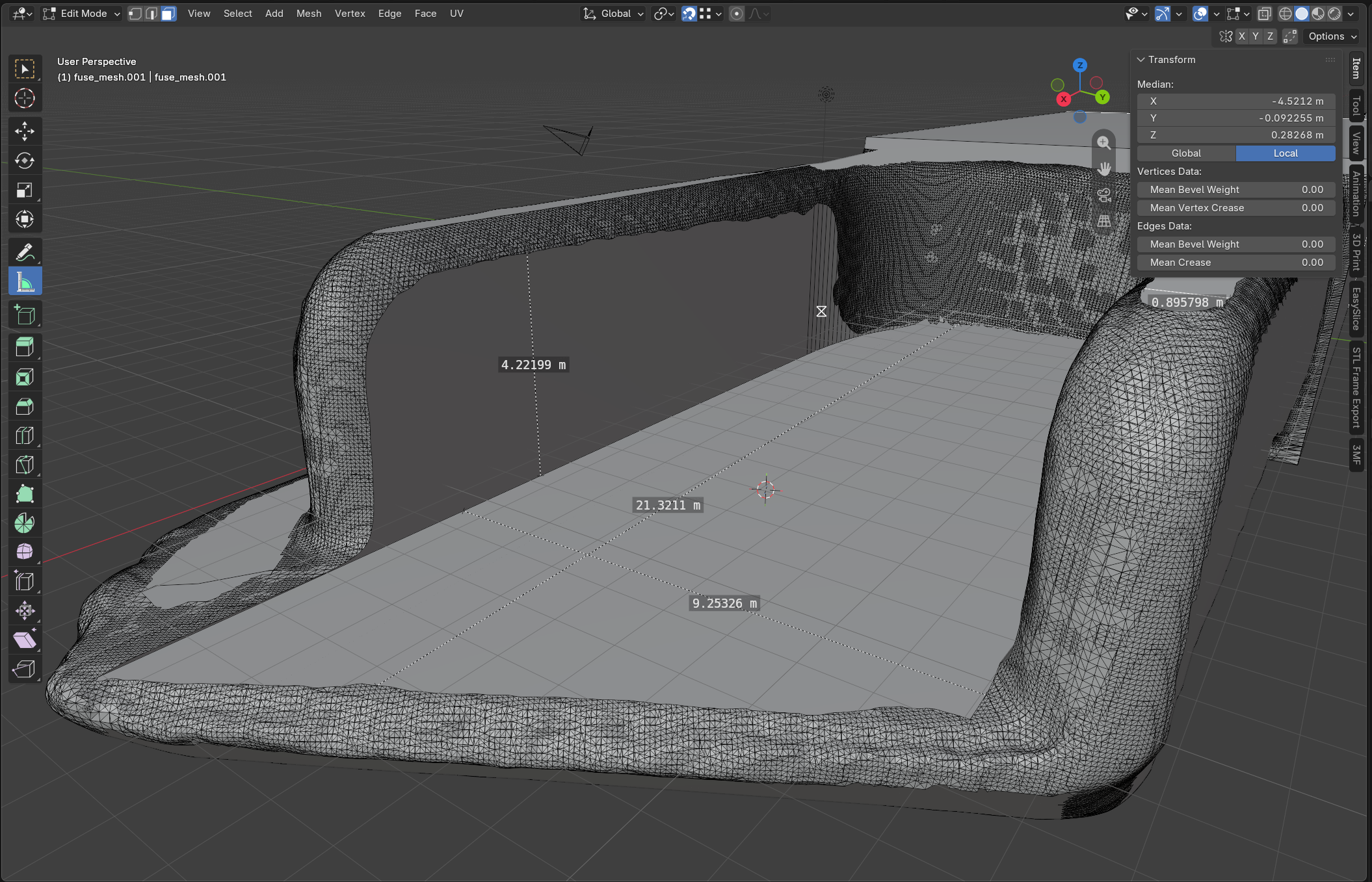
Task: Select the Loop Cut tool
Action: [x=25, y=435]
